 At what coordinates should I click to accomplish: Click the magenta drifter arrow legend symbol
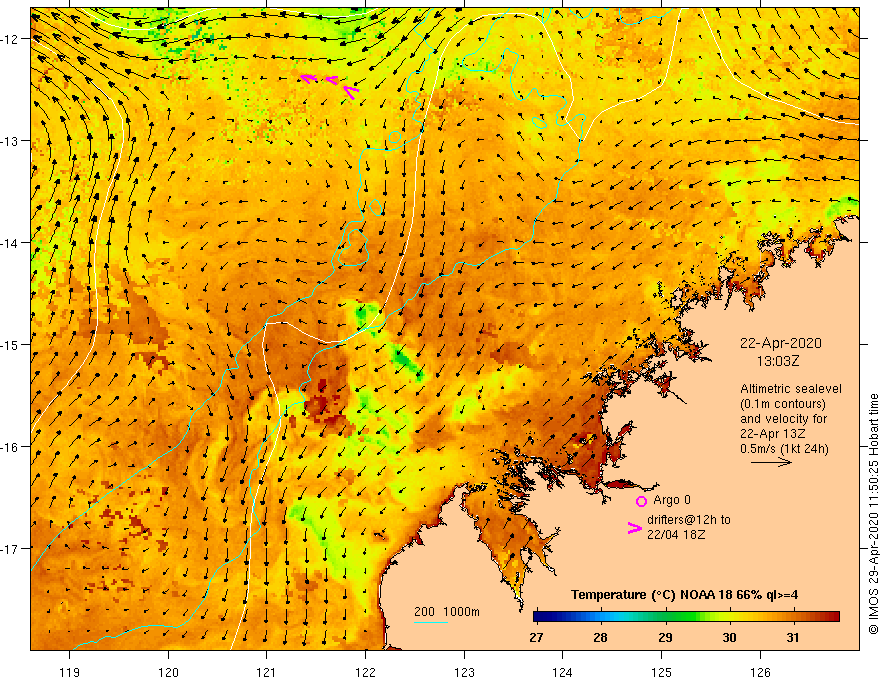tap(635, 528)
